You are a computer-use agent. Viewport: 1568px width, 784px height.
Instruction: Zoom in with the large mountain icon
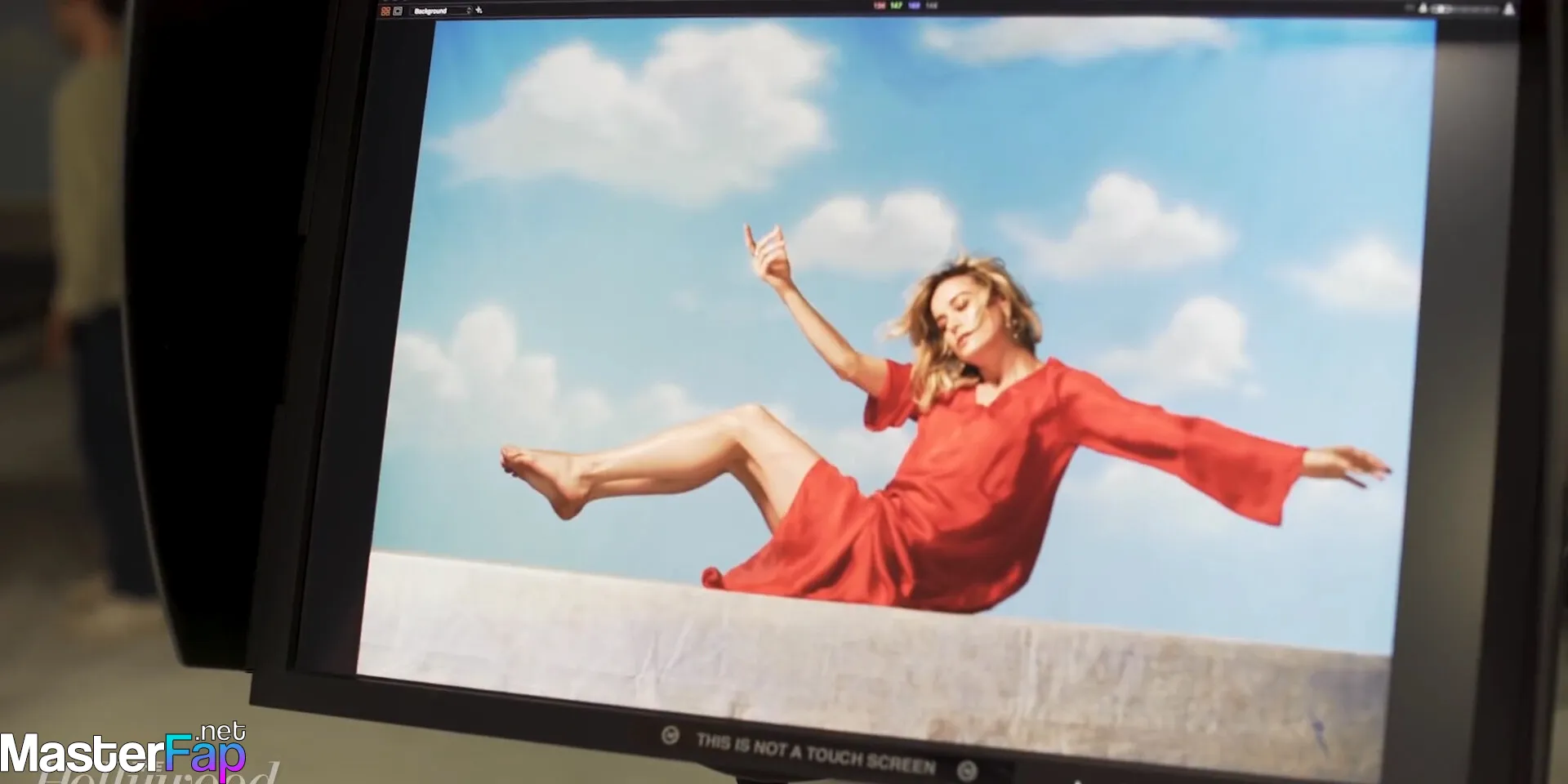(1508, 9)
